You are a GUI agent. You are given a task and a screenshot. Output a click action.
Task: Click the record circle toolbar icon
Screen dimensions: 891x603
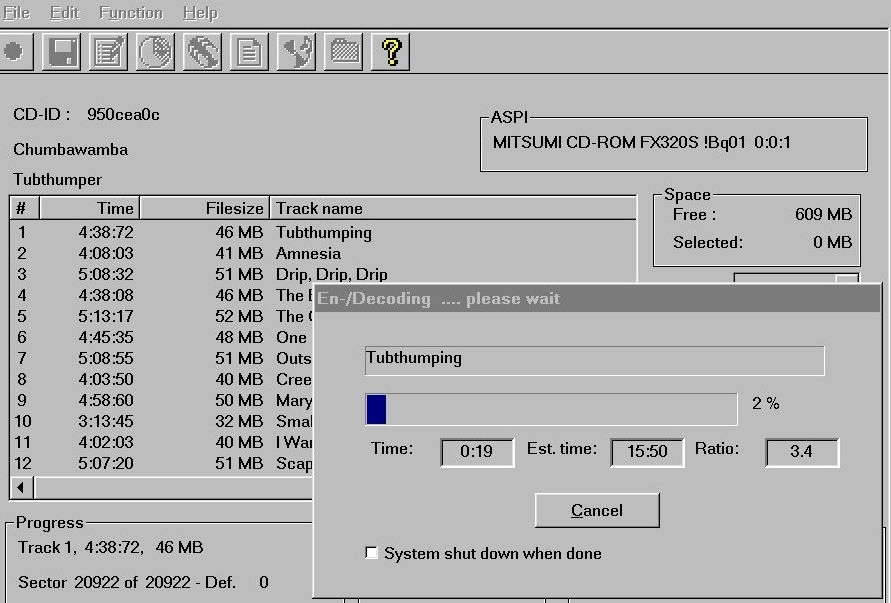point(14,52)
